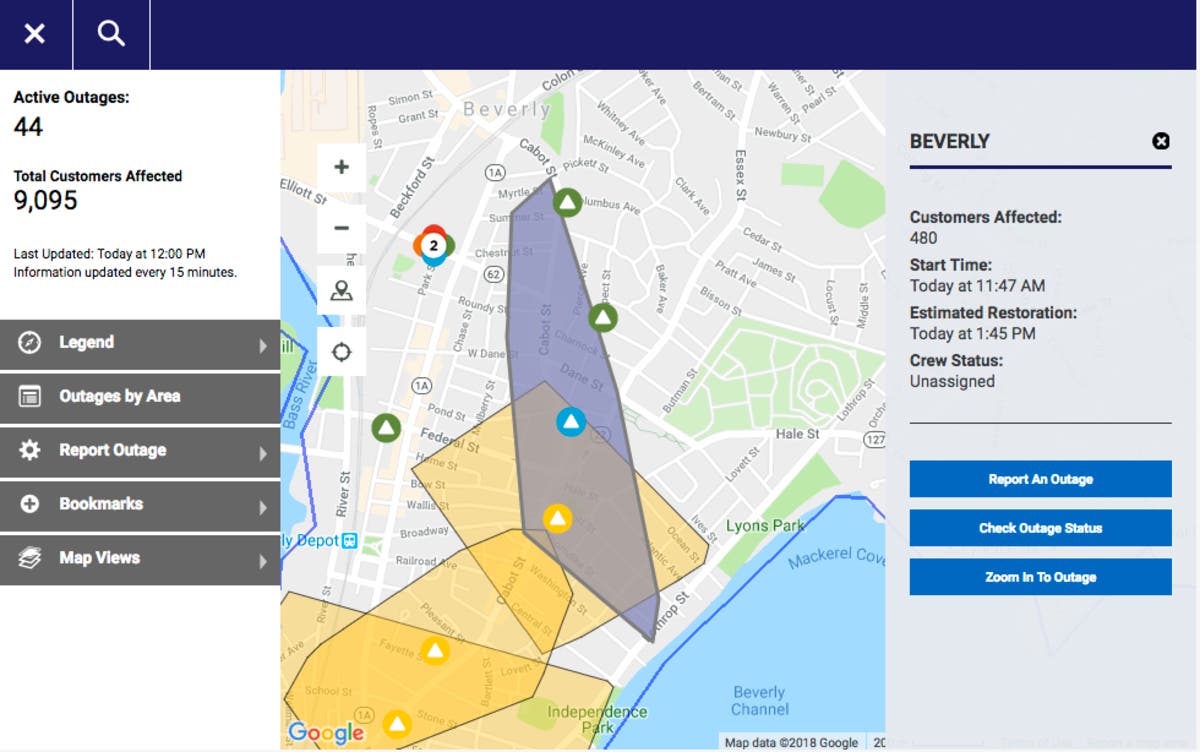Click the map pin location icon
Screen dimensions: 1200x752
pos(341,291)
